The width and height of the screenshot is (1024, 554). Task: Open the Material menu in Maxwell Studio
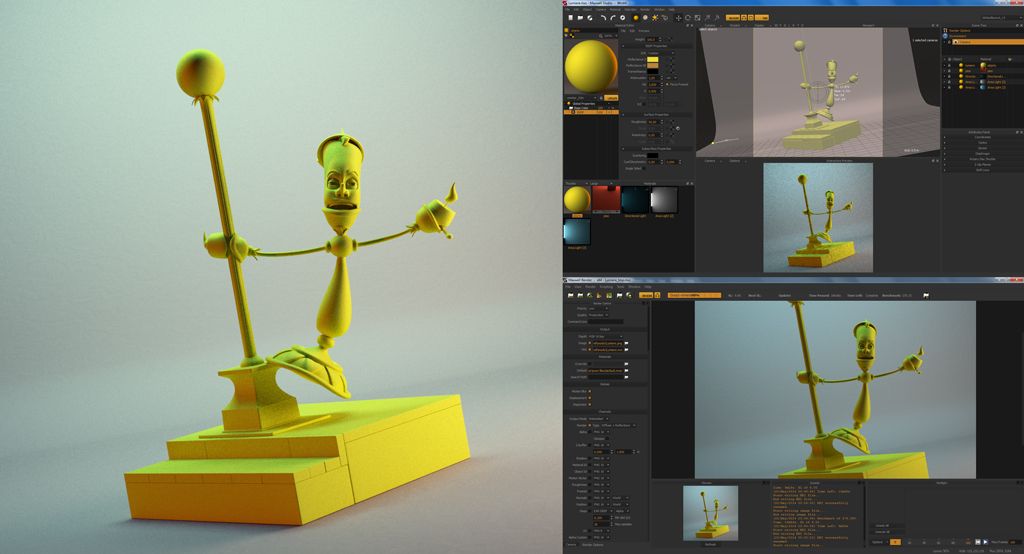click(615, 10)
